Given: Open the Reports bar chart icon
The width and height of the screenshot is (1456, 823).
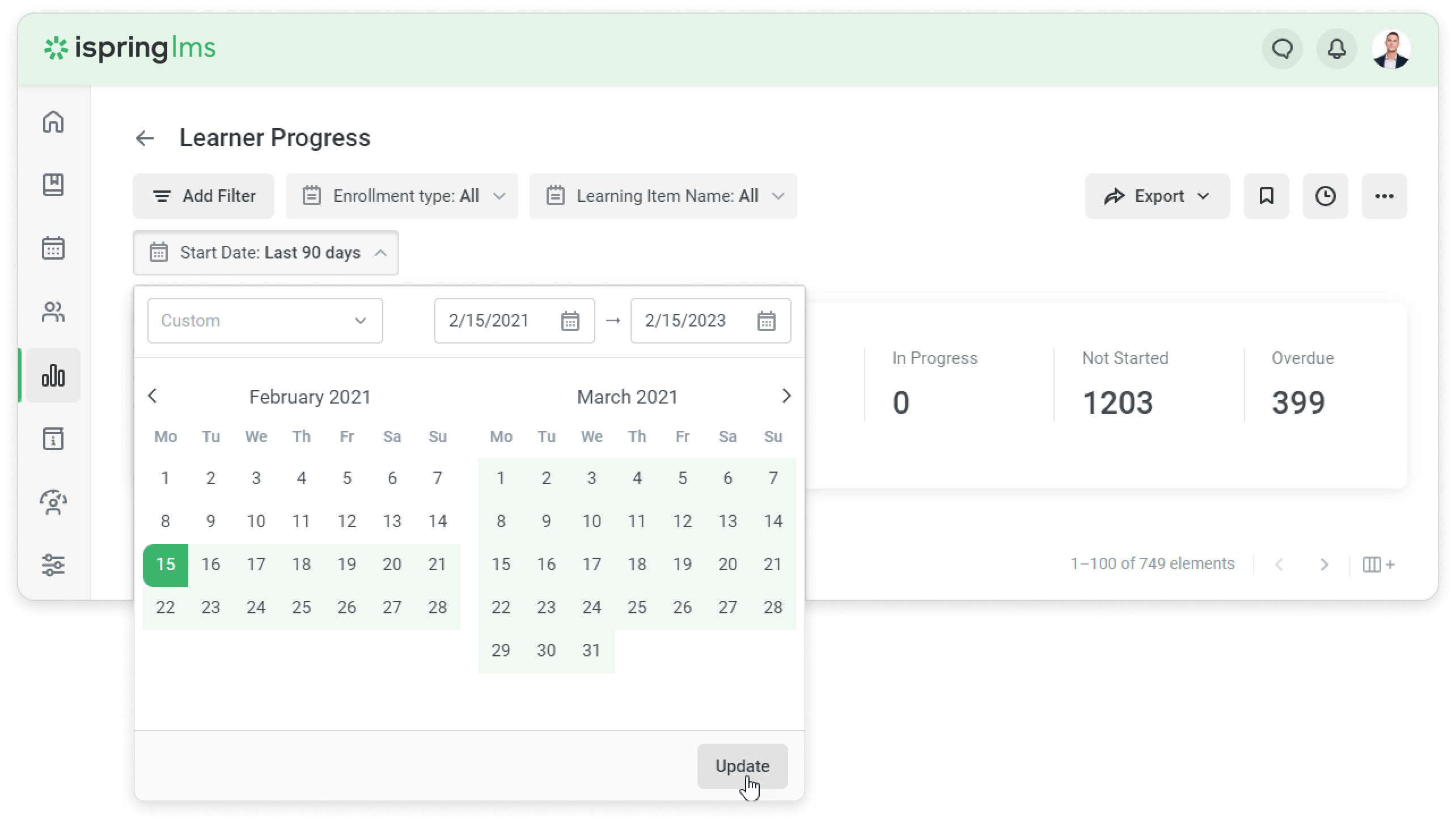Looking at the screenshot, I should (x=53, y=375).
